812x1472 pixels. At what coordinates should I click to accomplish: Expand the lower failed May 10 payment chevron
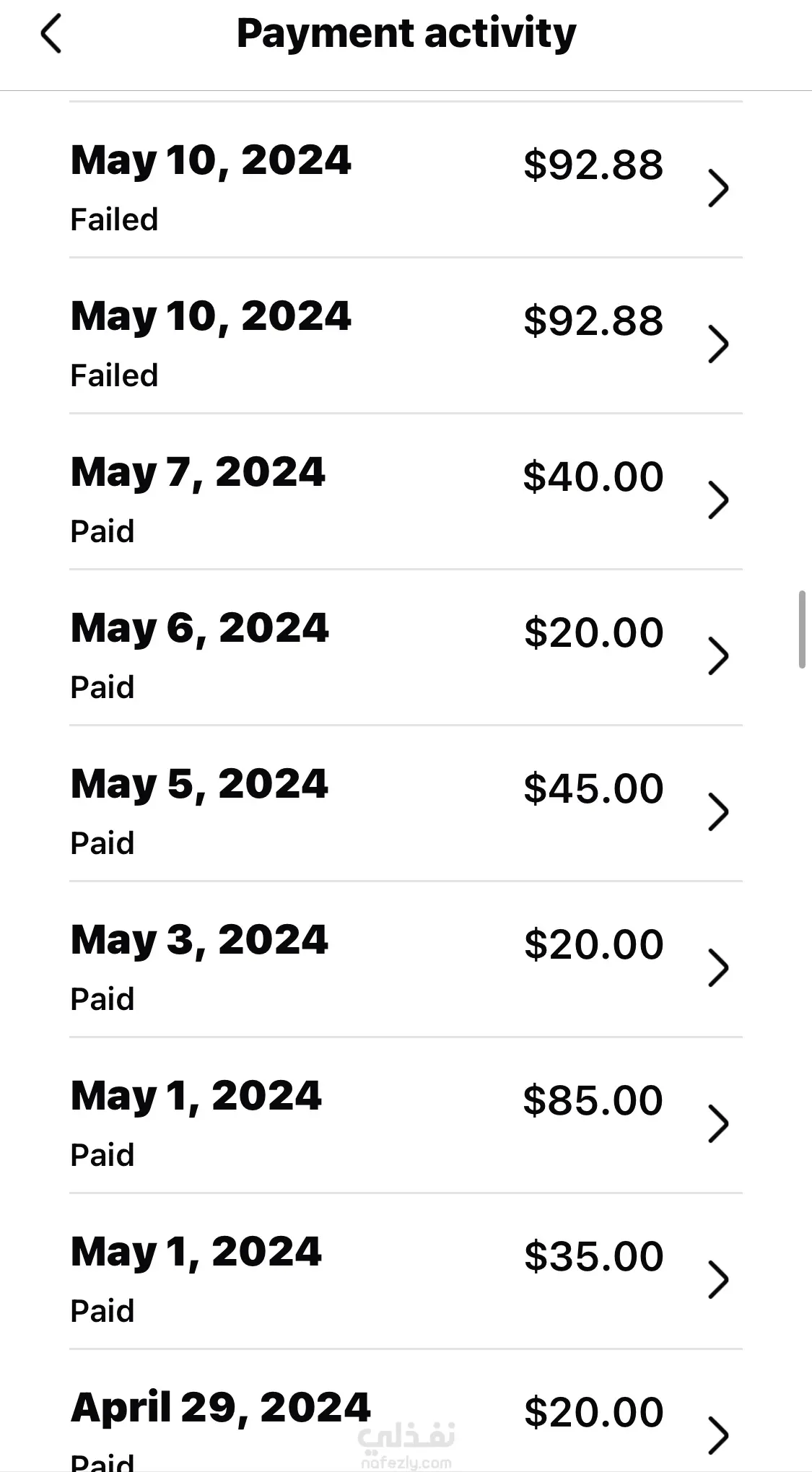click(x=717, y=344)
